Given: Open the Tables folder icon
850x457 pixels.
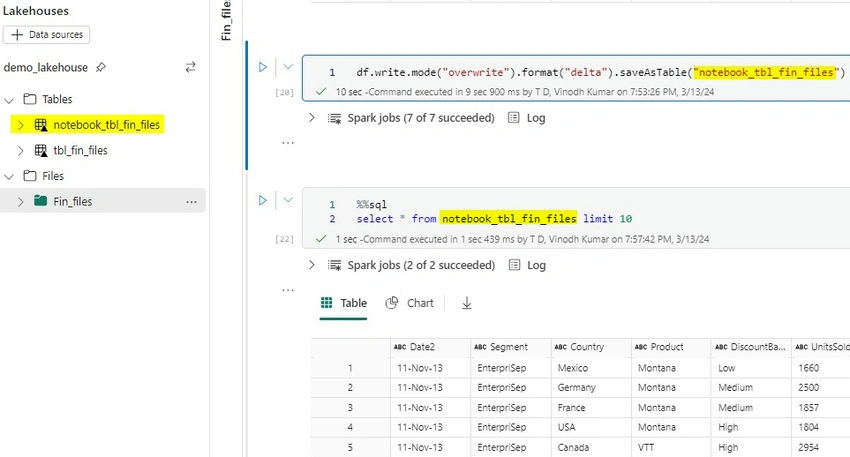Looking at the screenshot, I should click(30, 99).
